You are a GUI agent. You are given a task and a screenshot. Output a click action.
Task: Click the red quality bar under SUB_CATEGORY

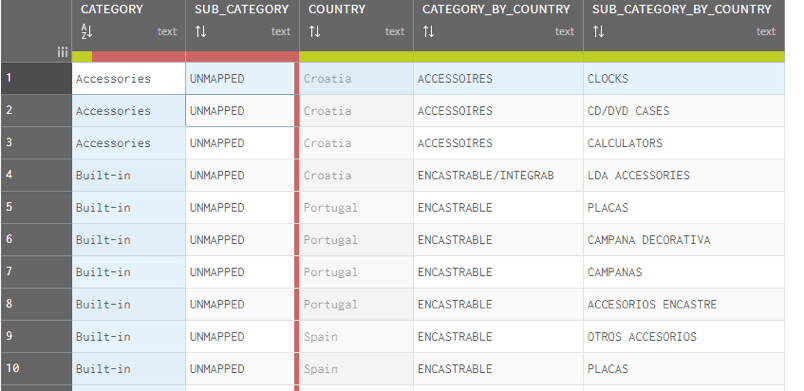(242, 56)
